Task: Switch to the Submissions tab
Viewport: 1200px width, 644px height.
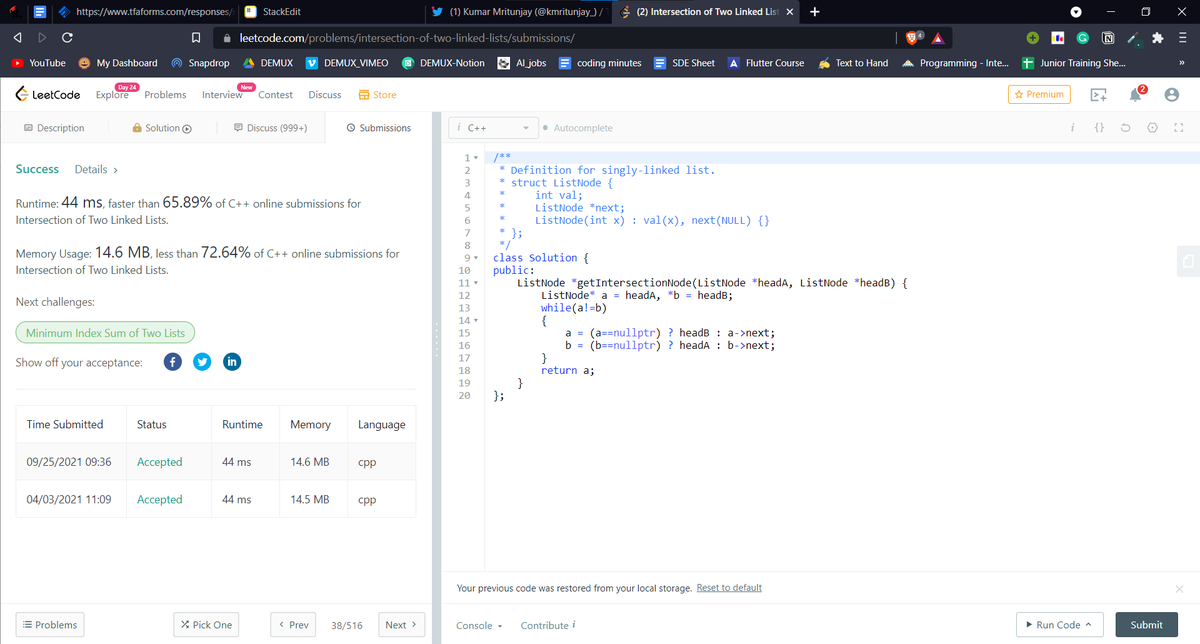Action: point(378,128)
